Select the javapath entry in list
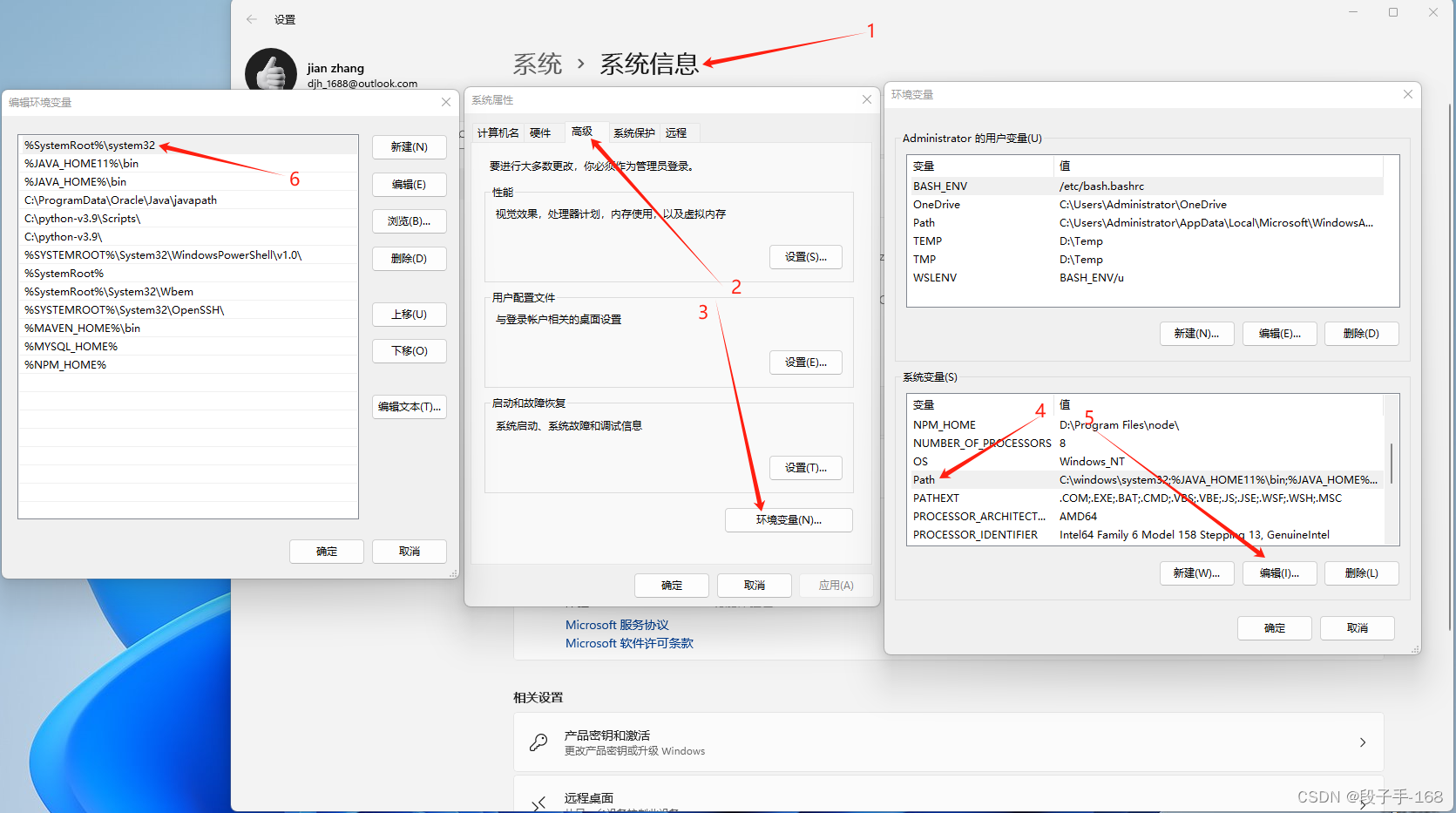 tap(188, 200)
